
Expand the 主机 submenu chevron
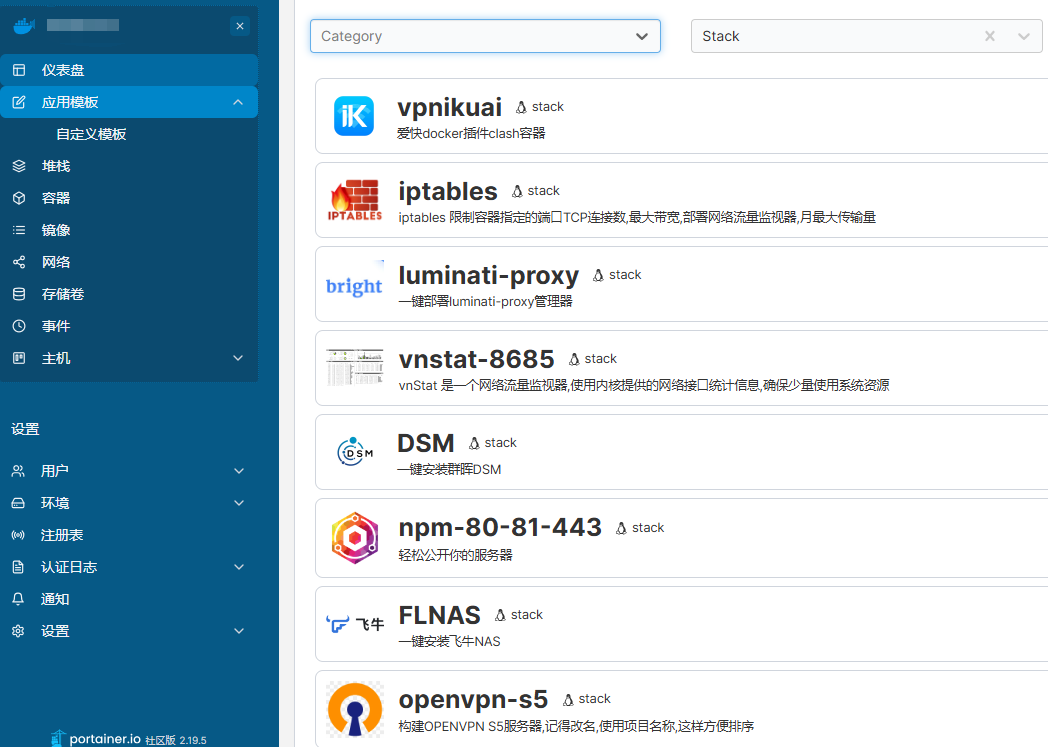tap(238, 359)
